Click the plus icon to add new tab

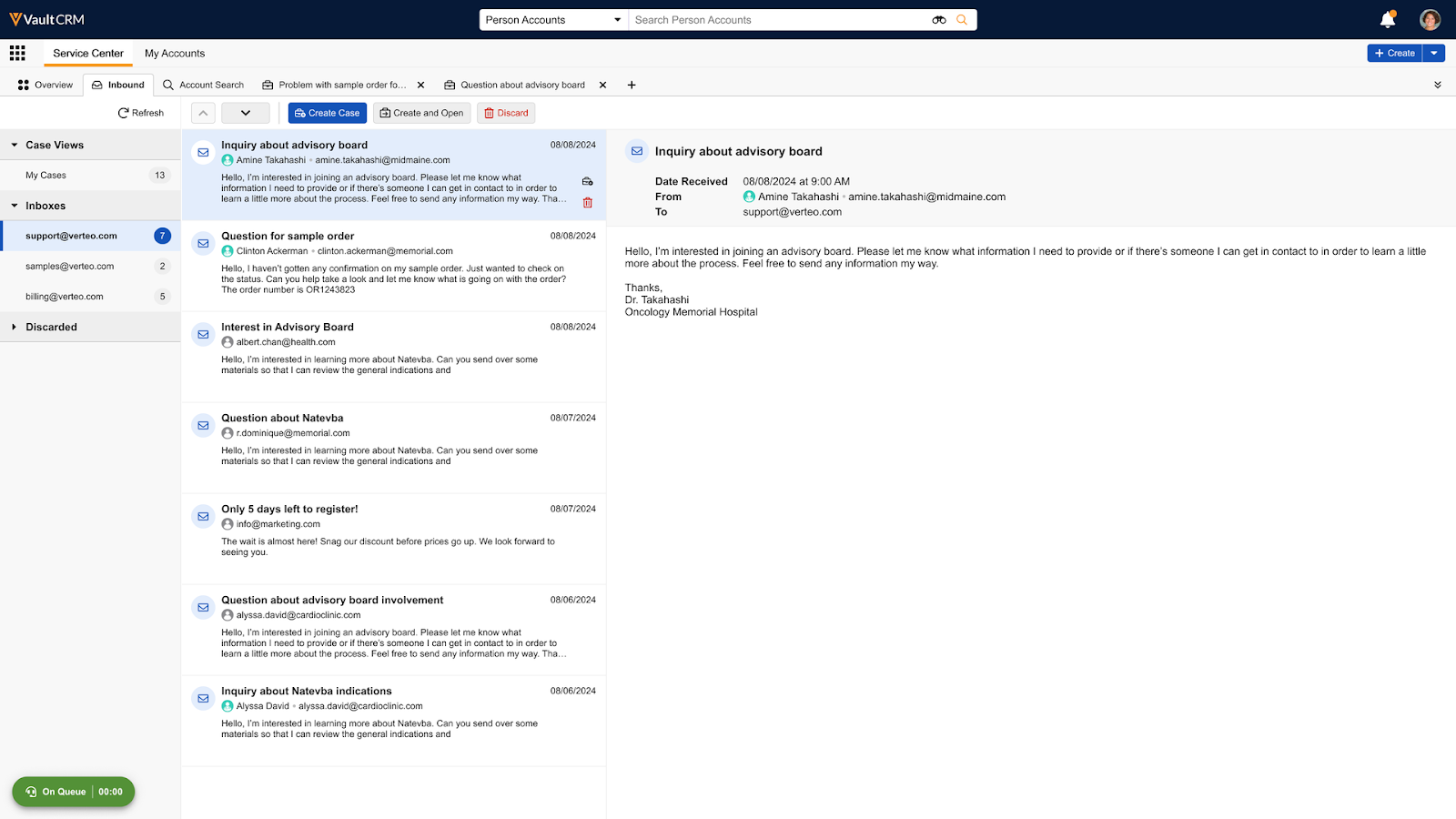pyautogui.click(x=632, y=85)
